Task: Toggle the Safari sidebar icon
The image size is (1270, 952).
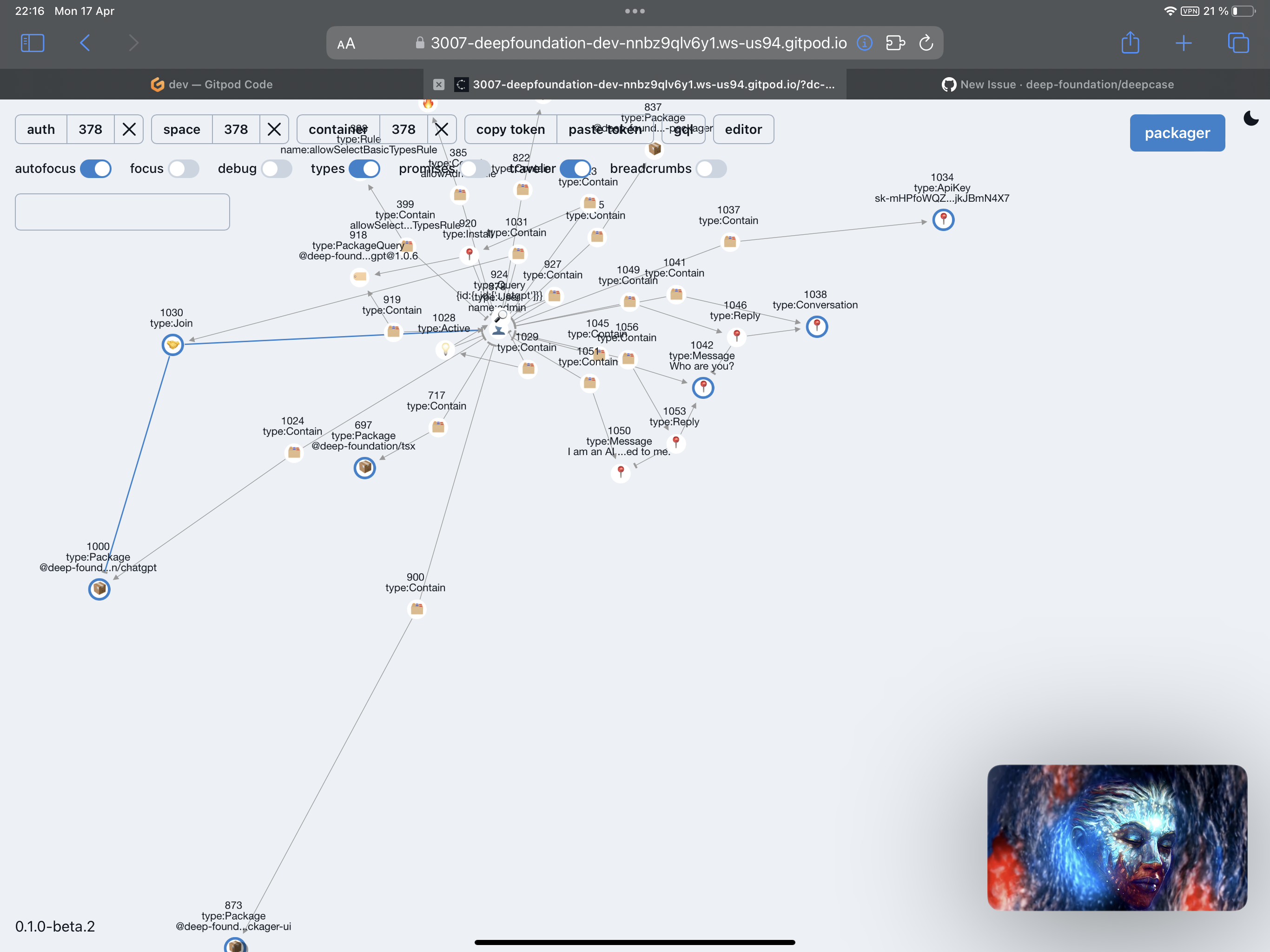Action: click(x=32, y=43)
